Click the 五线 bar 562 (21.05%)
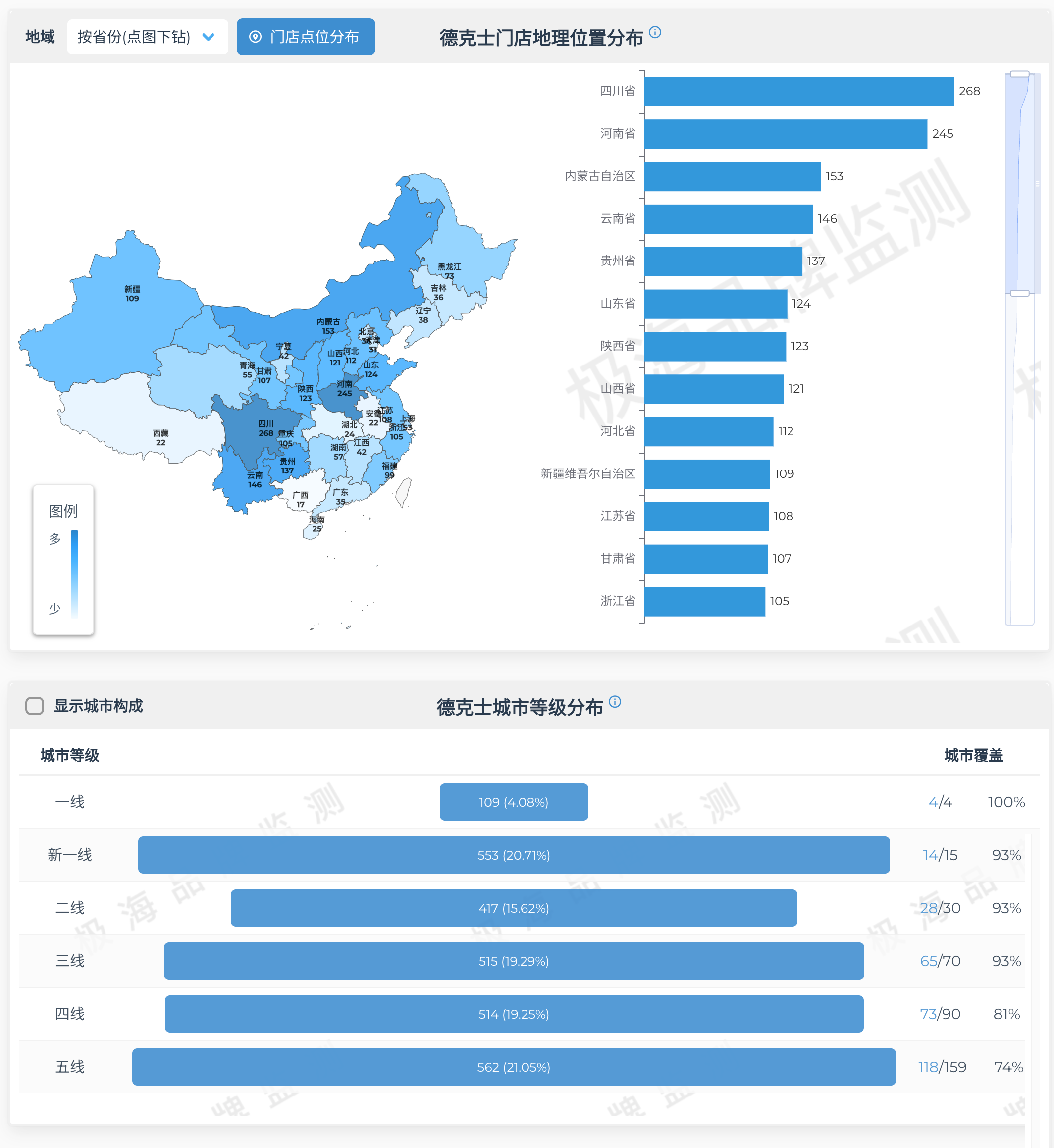This screenshot has height=1148, width=1054. (513, 1067)
